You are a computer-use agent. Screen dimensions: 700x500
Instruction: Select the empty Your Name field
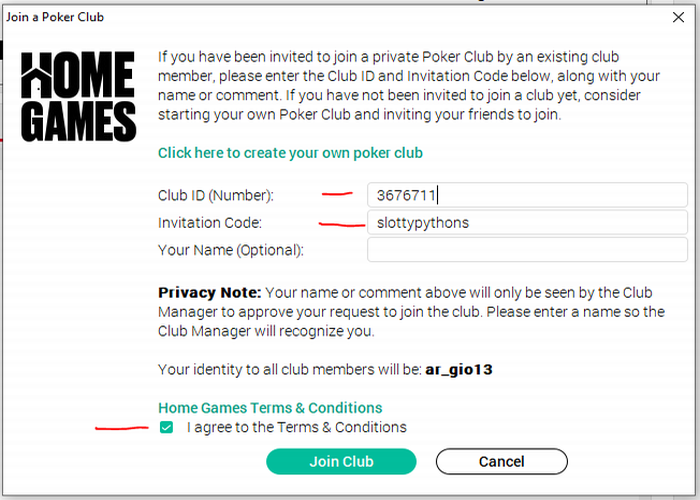tap(527, 250)
